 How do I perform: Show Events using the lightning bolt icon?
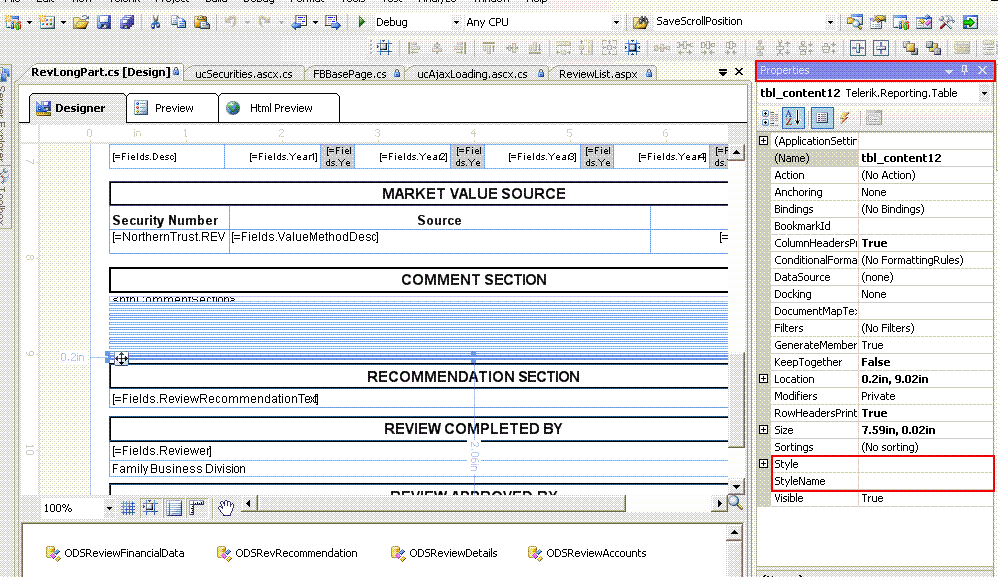click(x=845, y=117)
